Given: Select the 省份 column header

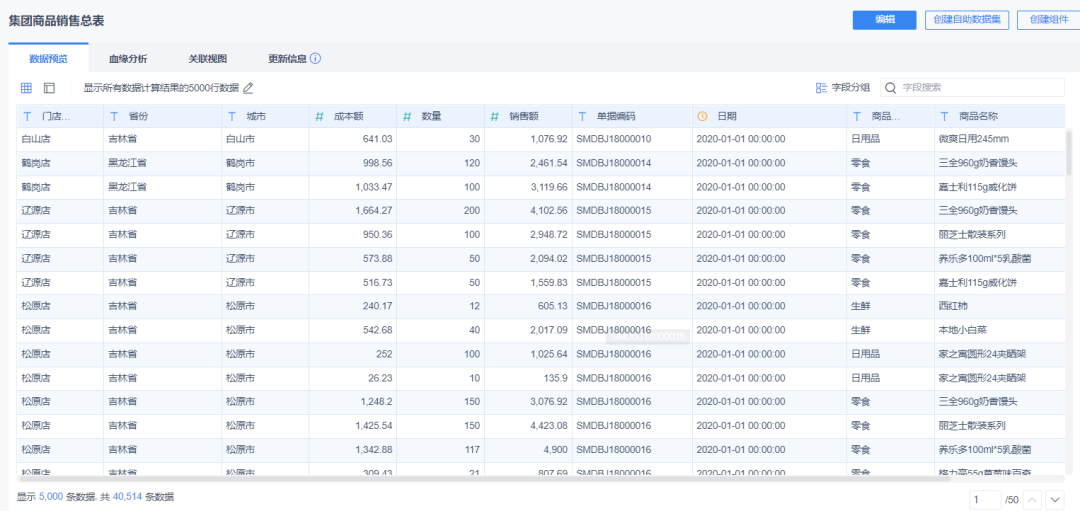Looking at the screenshot, I should (163, 116).
